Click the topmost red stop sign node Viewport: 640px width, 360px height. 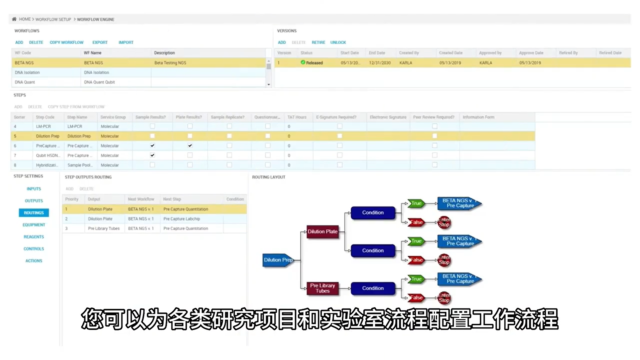[444, 222]
